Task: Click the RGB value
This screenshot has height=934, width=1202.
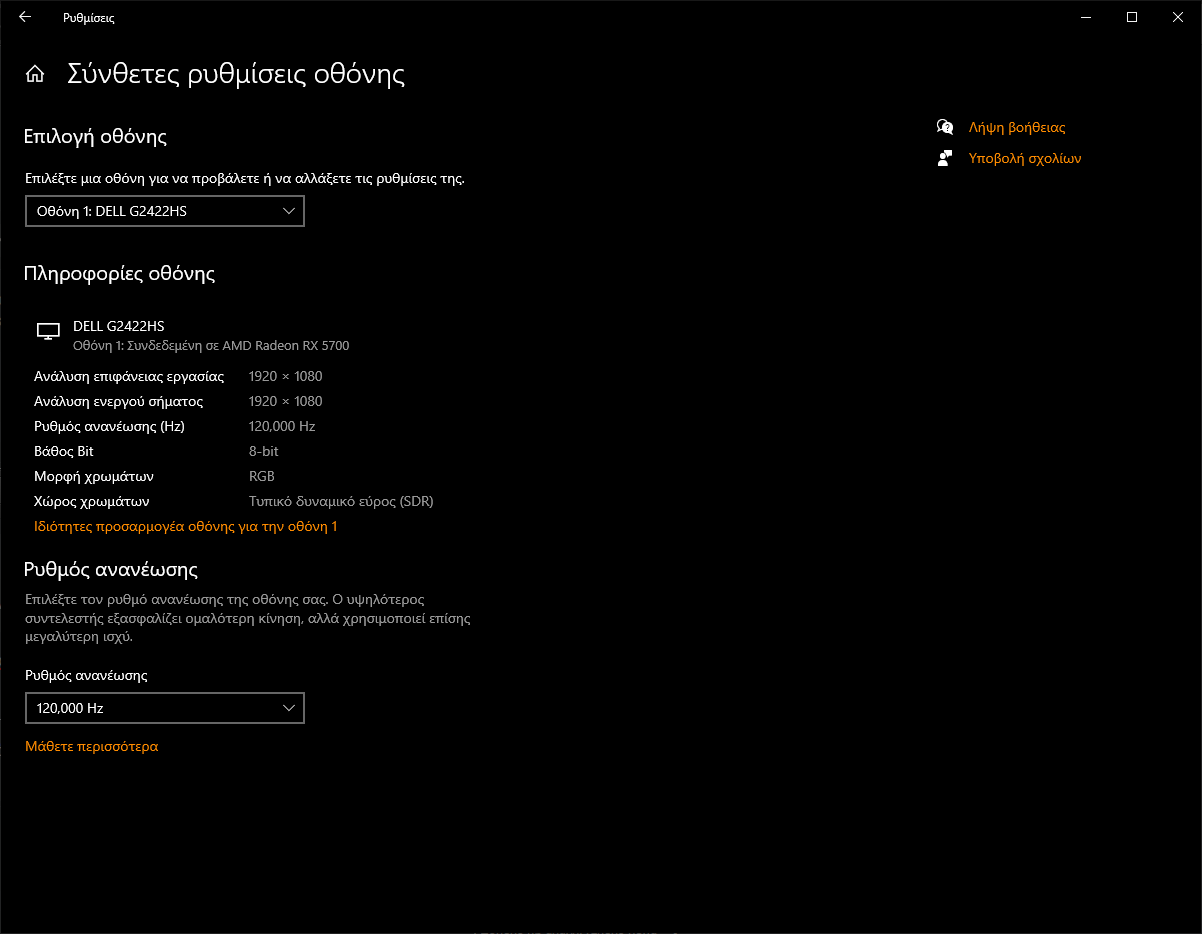Action: 262,476
